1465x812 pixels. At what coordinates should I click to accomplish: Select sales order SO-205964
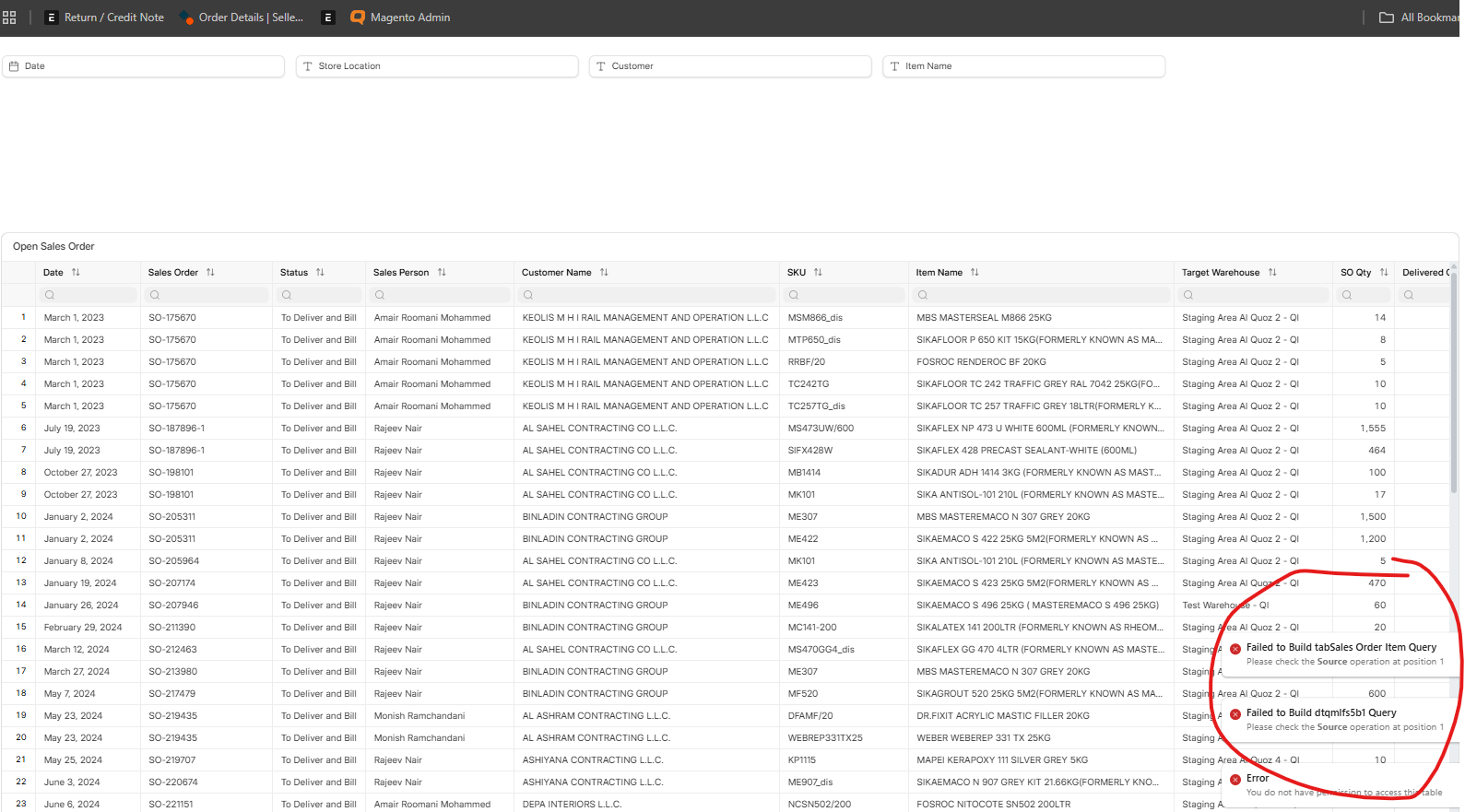coord(174,561)
